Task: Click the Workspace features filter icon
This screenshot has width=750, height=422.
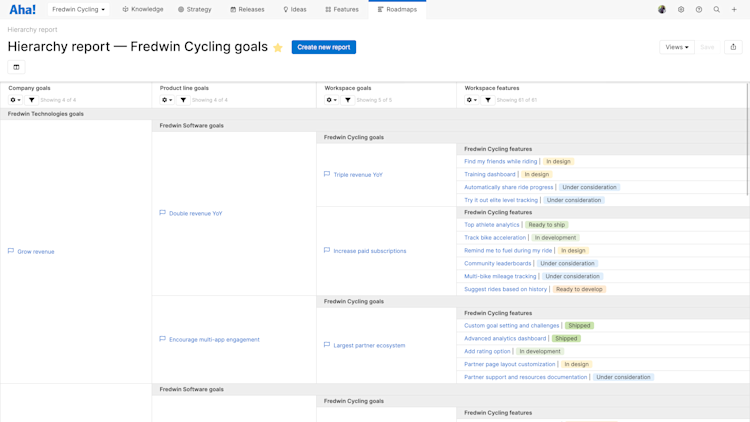Action: coord(488,100)
